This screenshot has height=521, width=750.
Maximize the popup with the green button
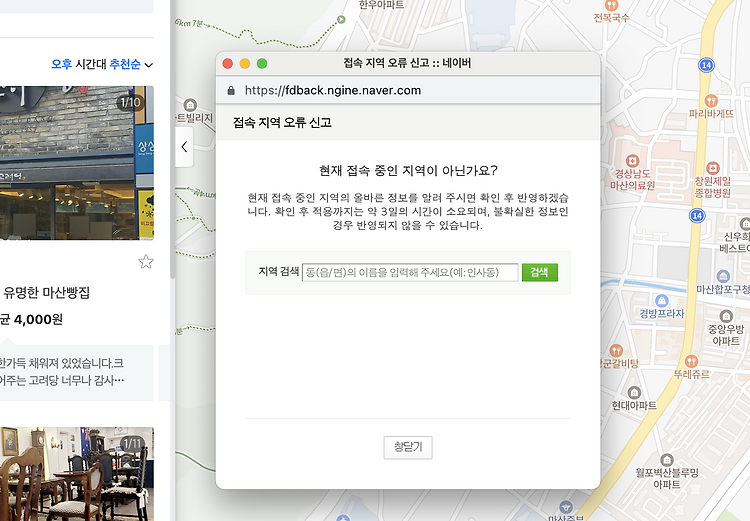[262, 64]
